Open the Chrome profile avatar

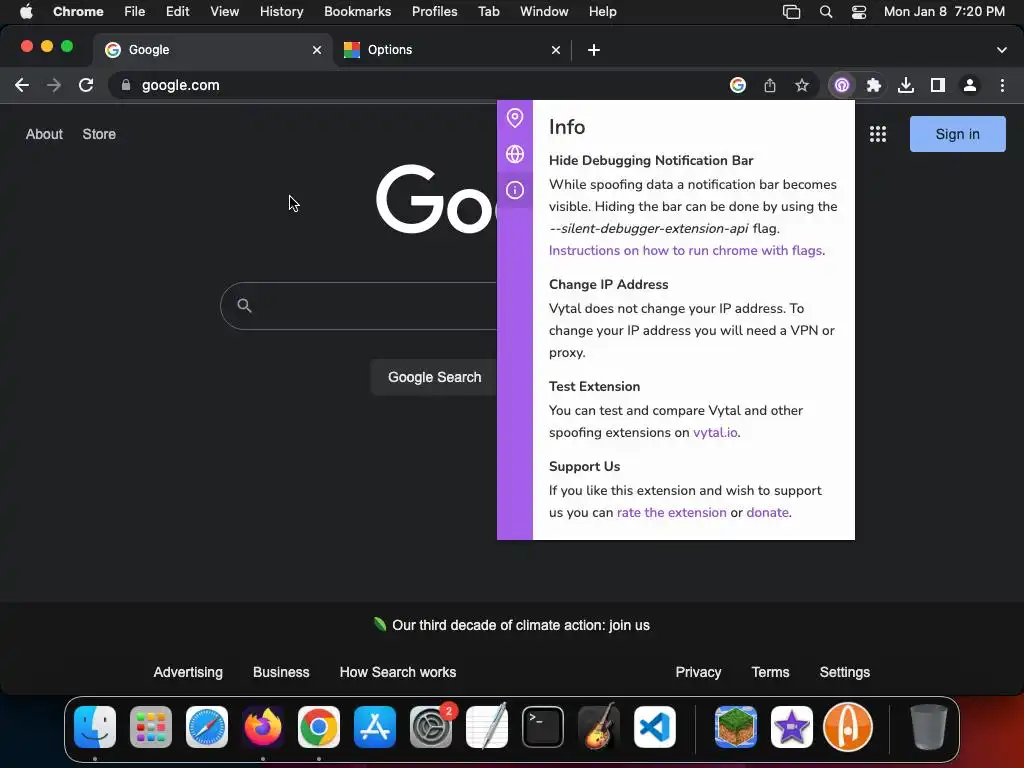[x=970, y=85]
